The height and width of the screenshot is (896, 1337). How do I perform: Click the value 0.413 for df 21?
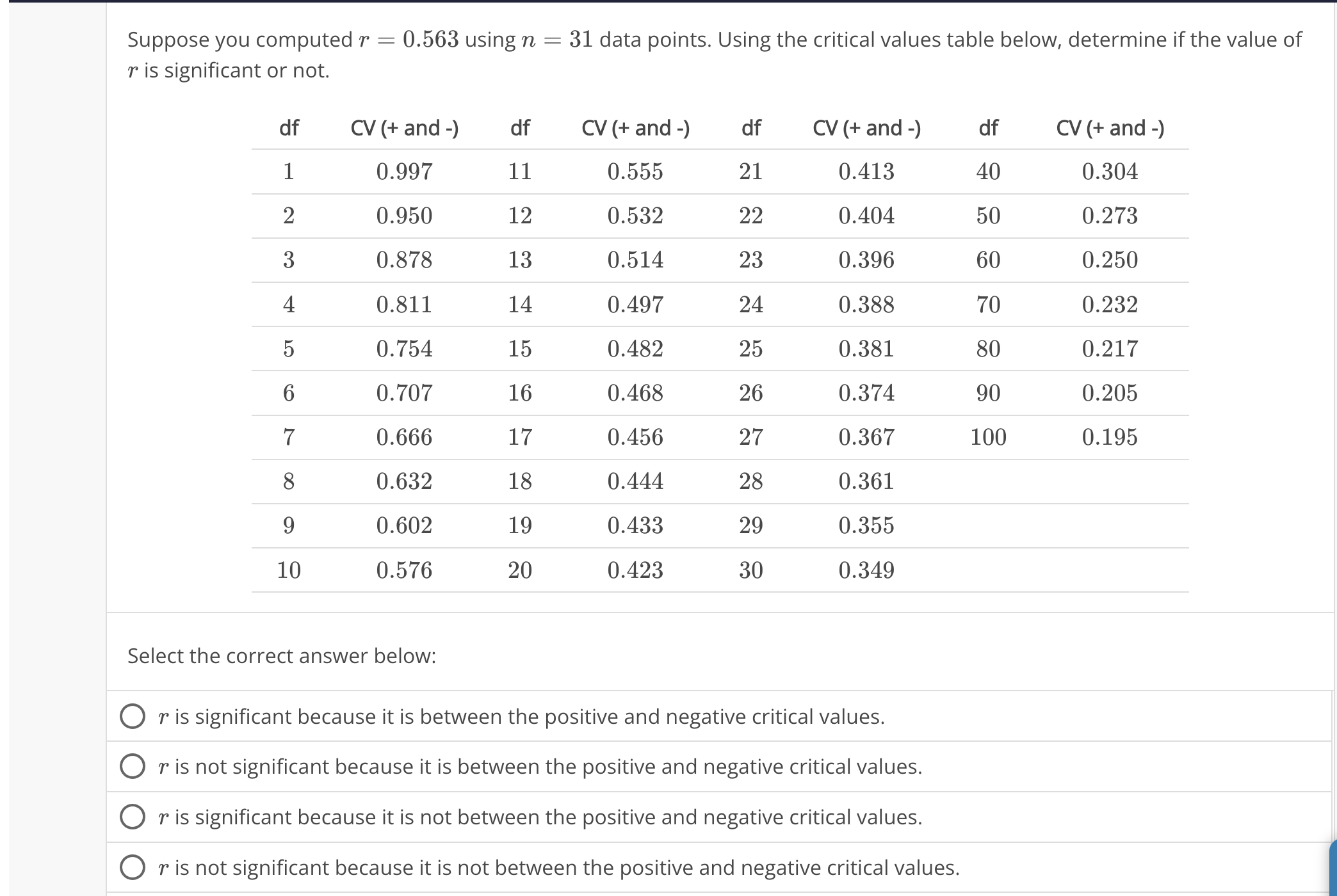(x=866, y=172)
